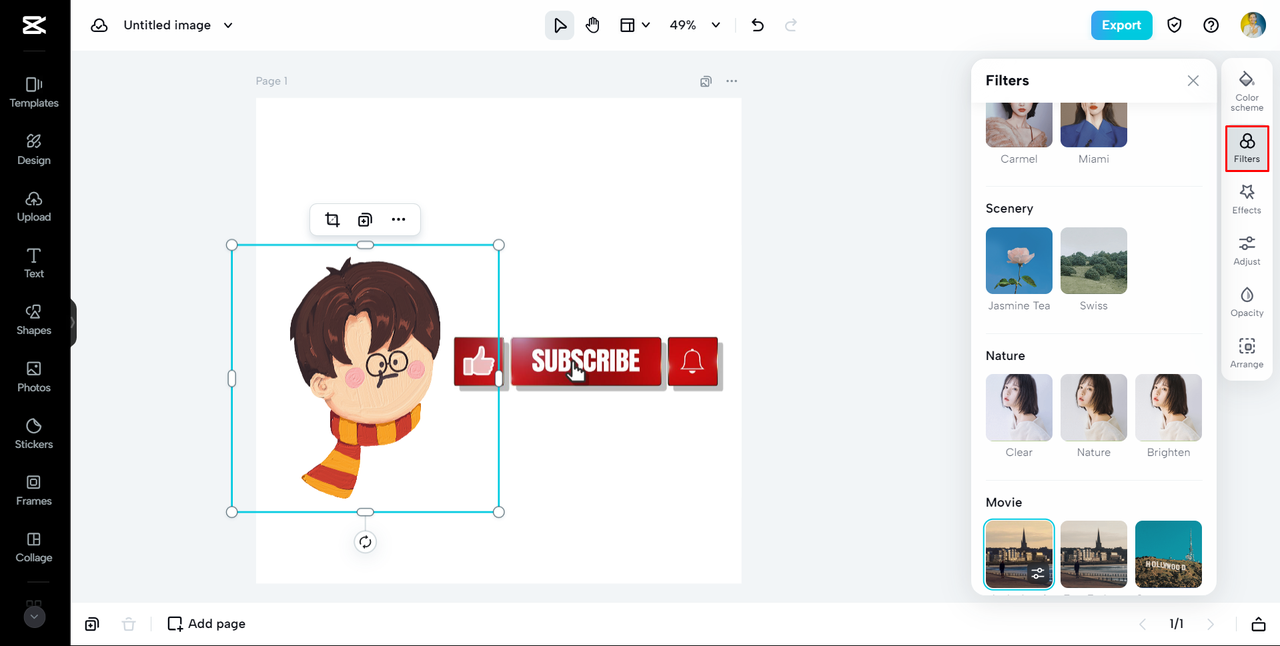Collapse the left side panel handle
Viewport: 1280px width, 646px height.
coord(73,323)
